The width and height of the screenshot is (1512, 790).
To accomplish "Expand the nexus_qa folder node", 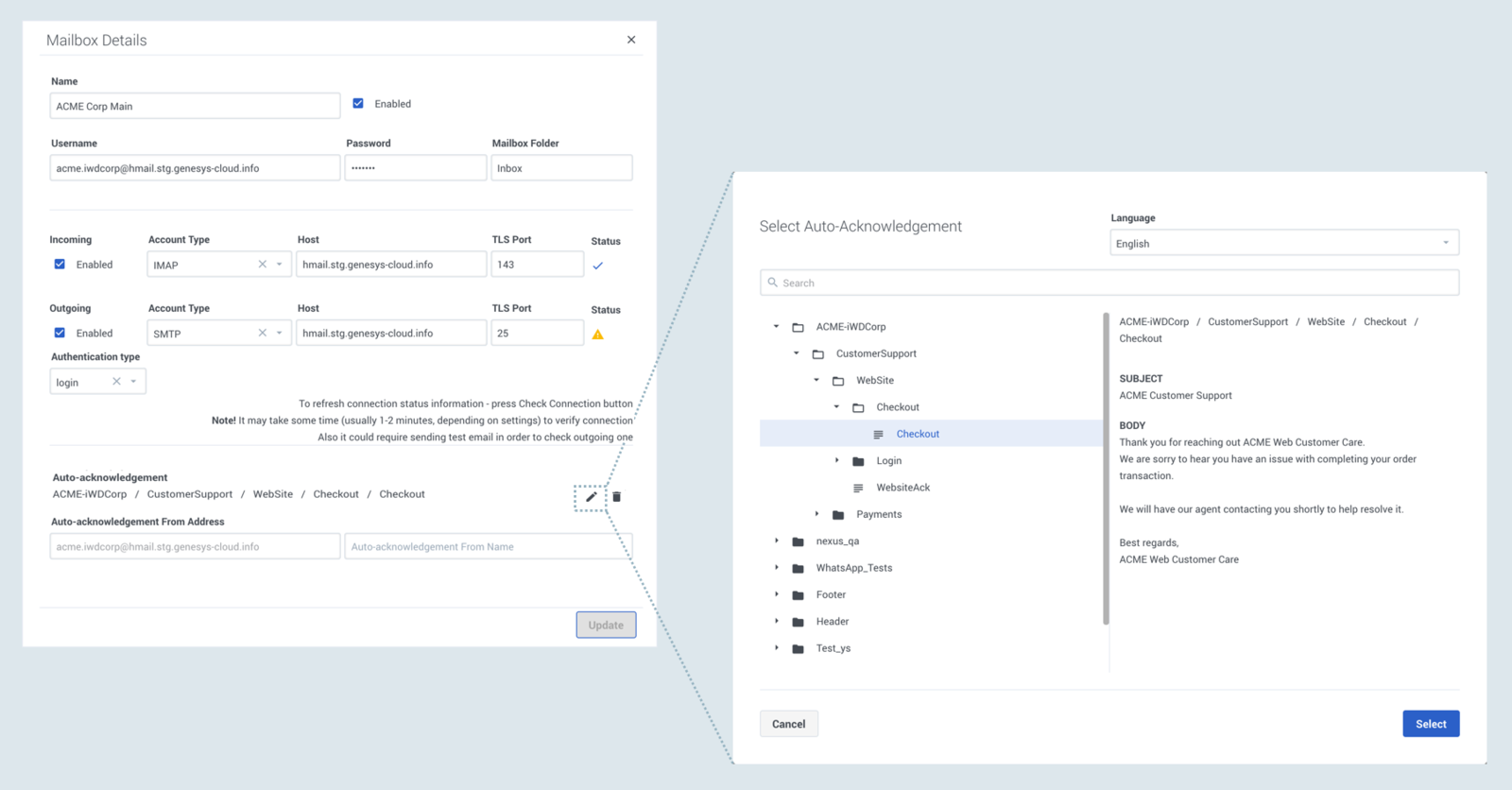I will pyautogui.click(x=777, y=541).
